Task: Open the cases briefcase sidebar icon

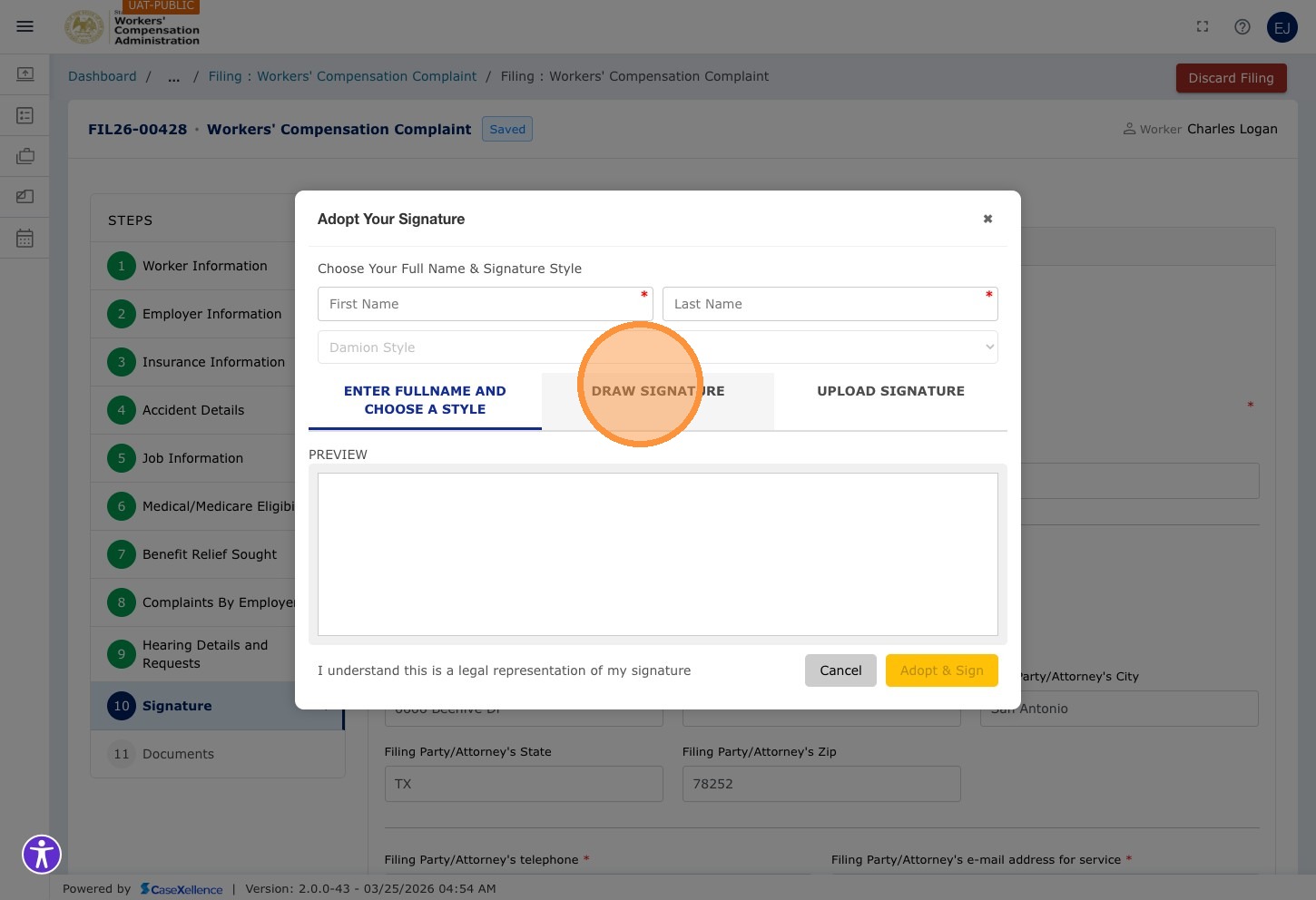Action: [25, 156]
